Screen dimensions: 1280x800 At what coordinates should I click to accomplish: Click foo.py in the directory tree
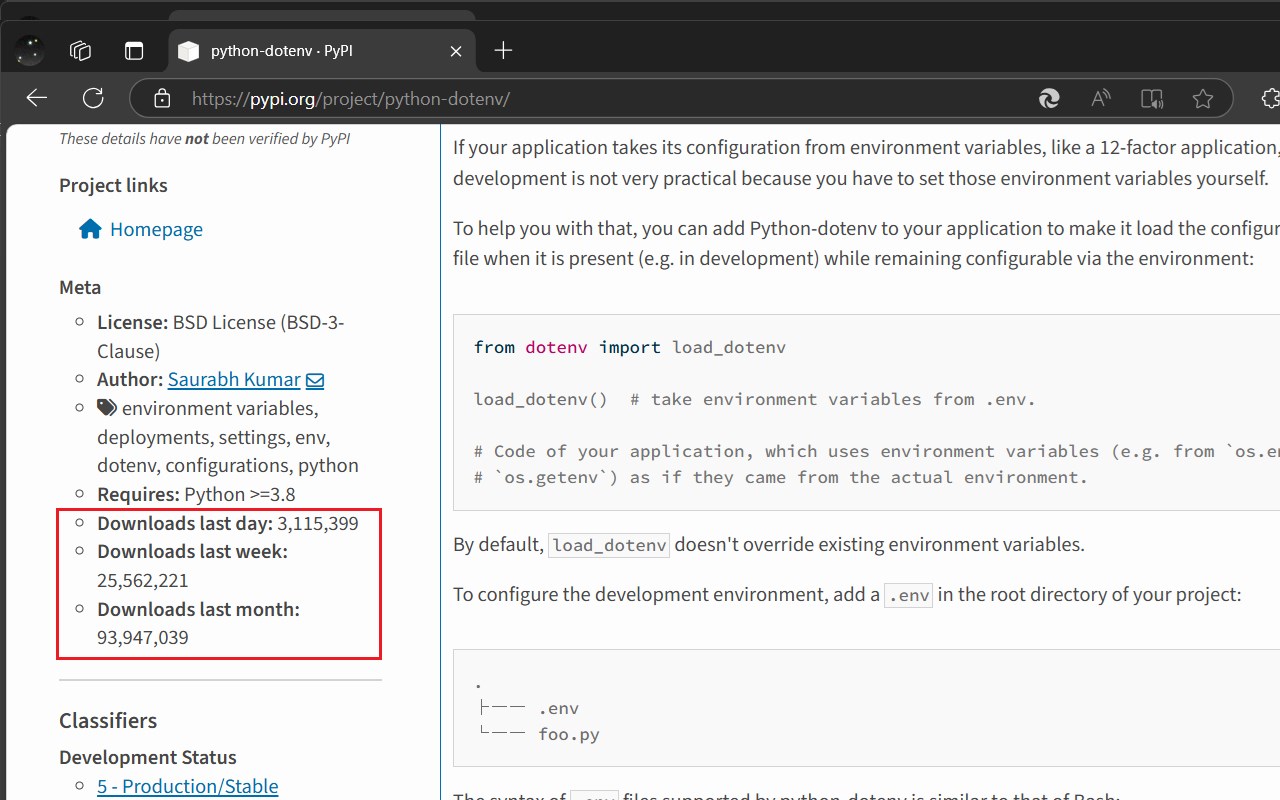569,734
